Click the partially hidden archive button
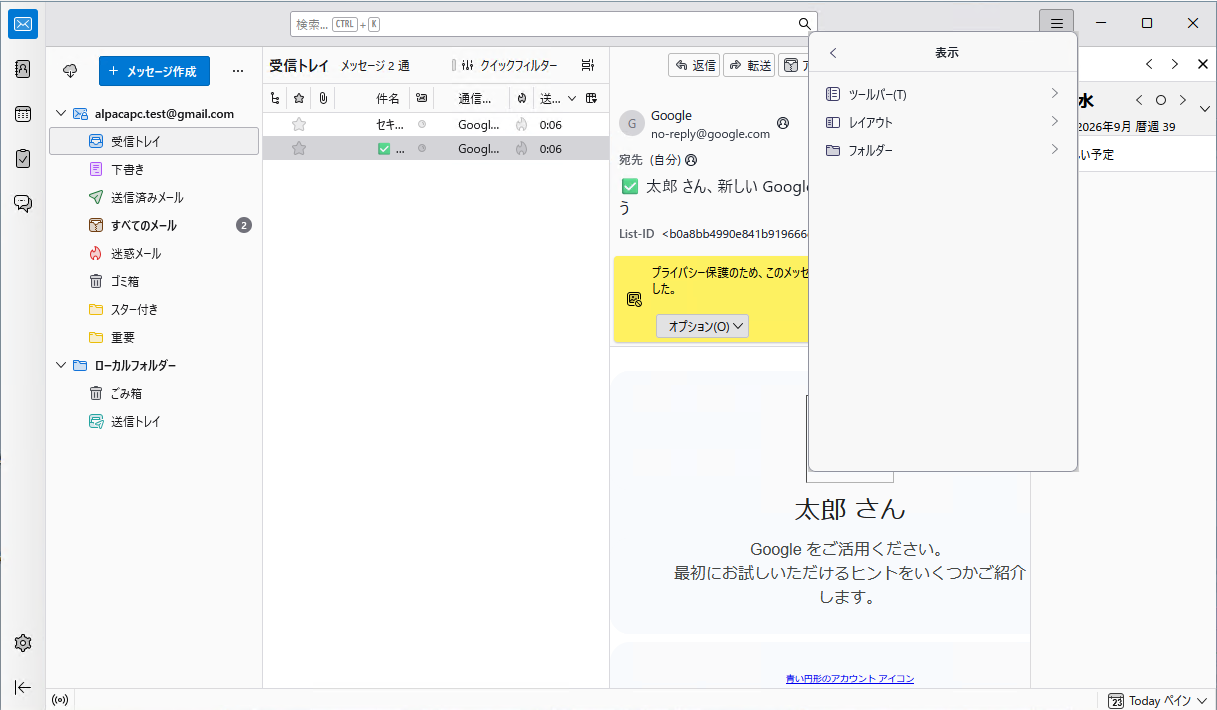 pos(794,65)
